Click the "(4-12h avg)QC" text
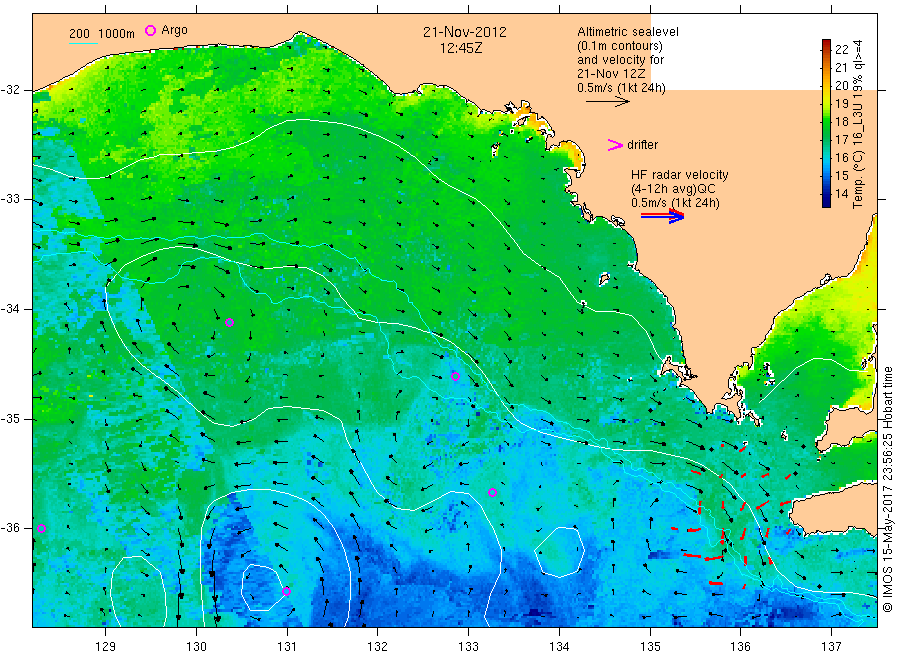Image resolution: width=900 pixels, height=660 pixels. [x=673, y=189]
